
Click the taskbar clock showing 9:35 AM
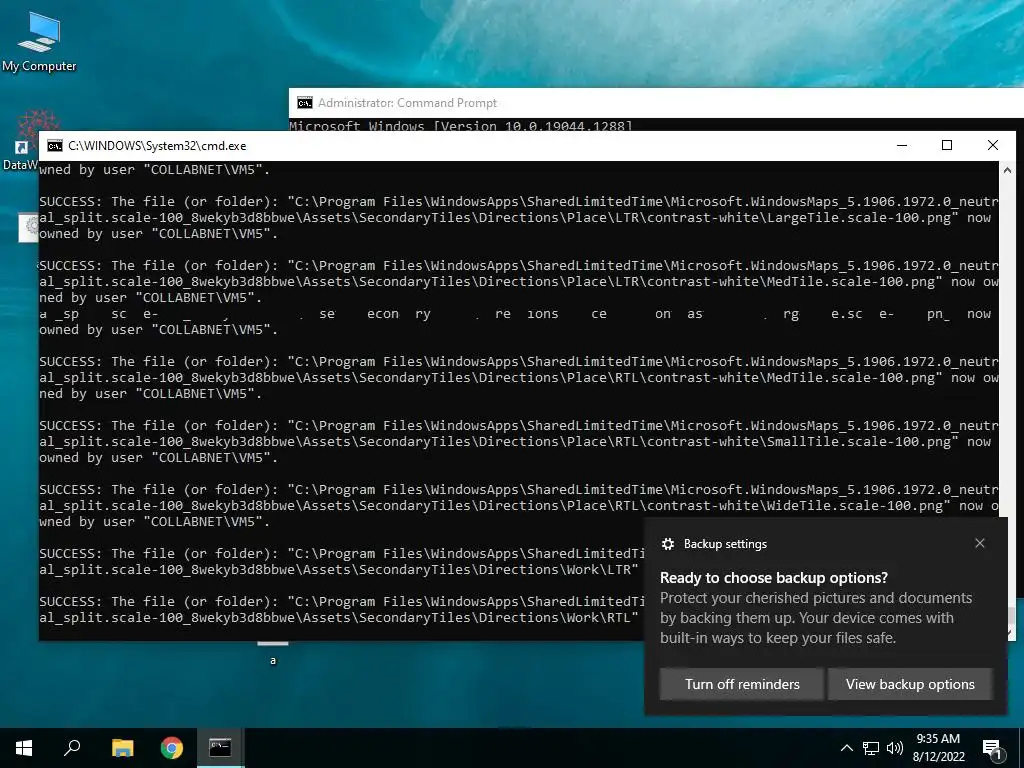coord(938,748)
